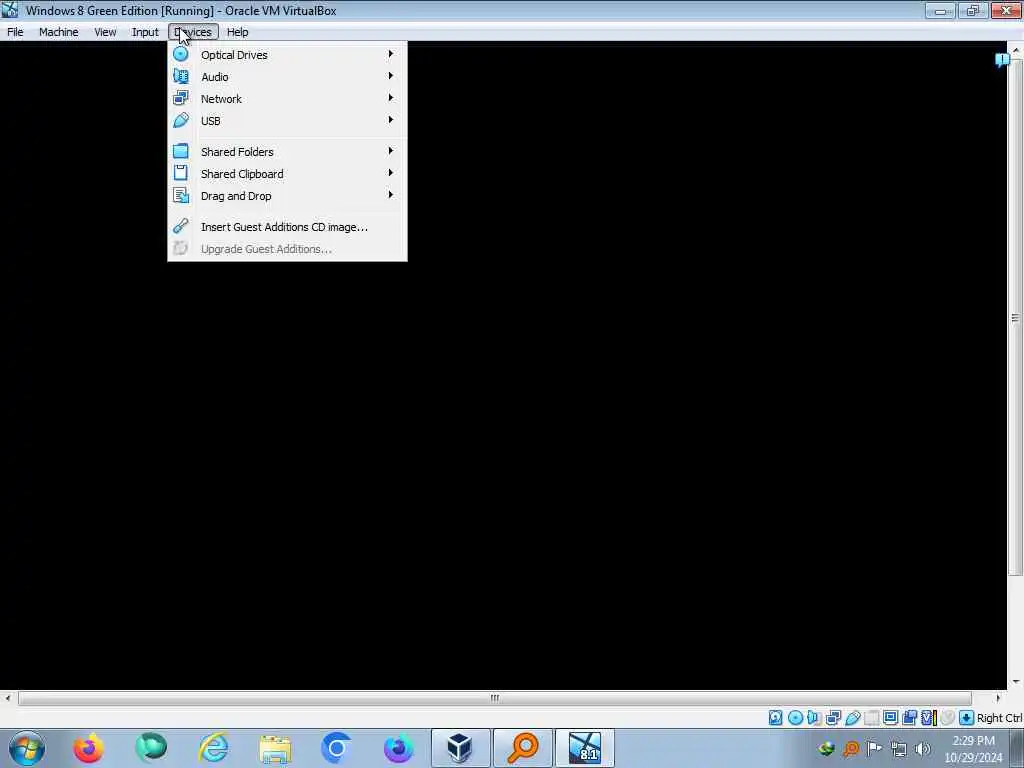
Task: Click the Shared Clipboard icon in menu
Action: [x=181, y=174]
